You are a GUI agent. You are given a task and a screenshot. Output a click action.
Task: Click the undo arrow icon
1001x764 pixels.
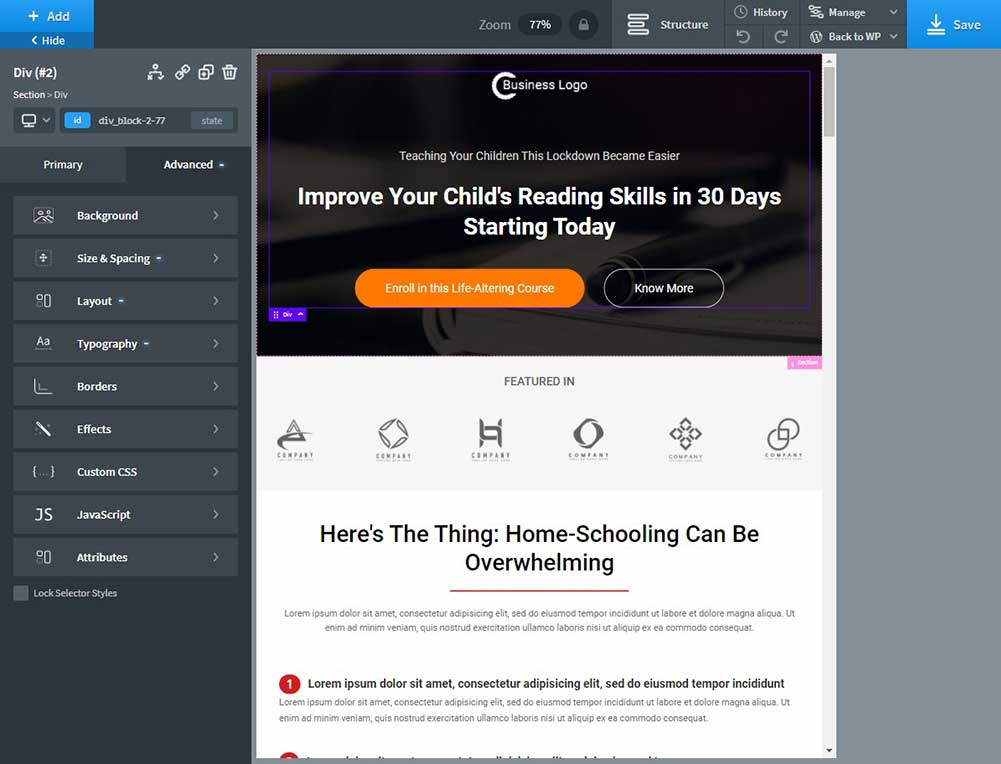pos(743,36)
